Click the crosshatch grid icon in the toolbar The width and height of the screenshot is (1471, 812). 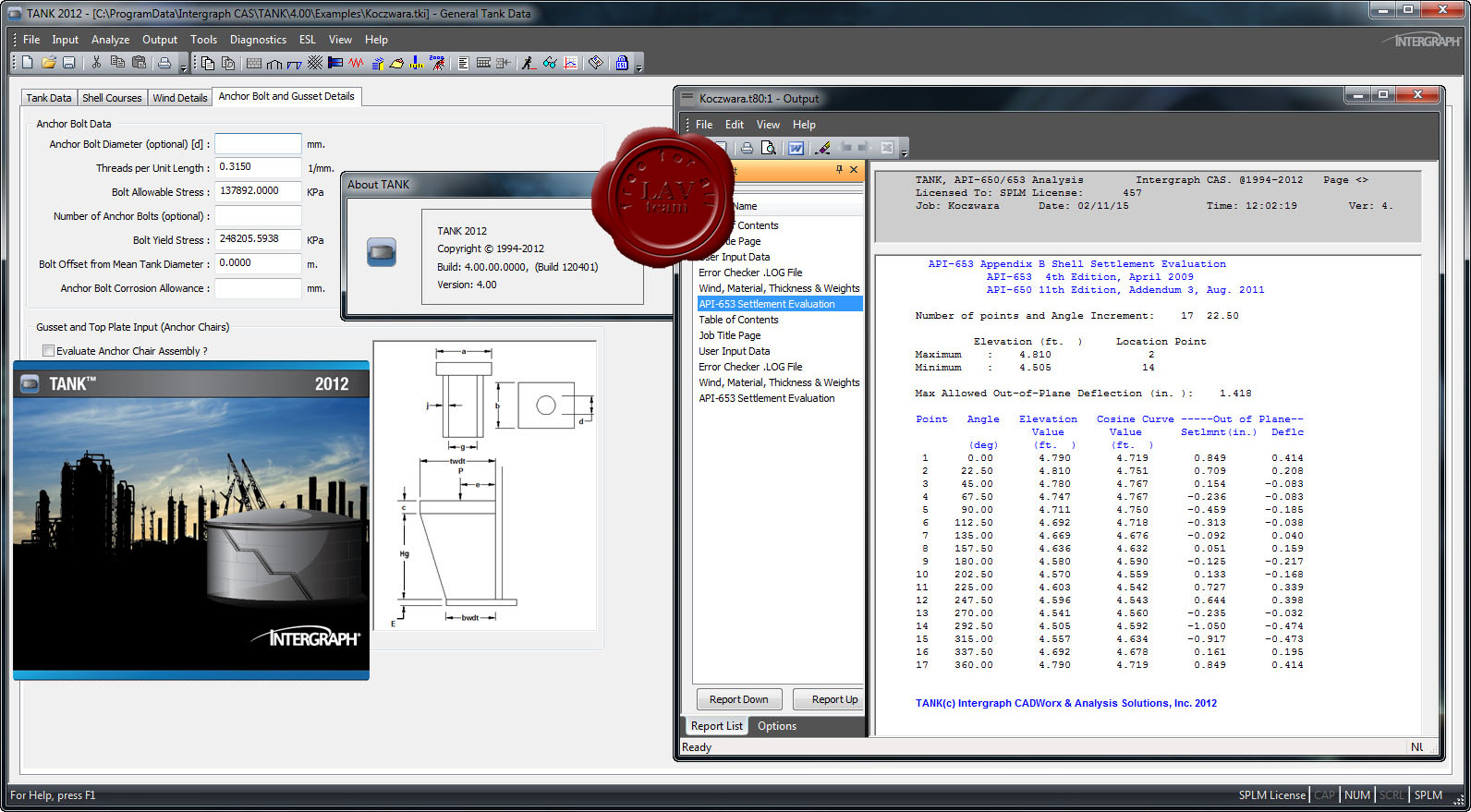tap(315, 63)
